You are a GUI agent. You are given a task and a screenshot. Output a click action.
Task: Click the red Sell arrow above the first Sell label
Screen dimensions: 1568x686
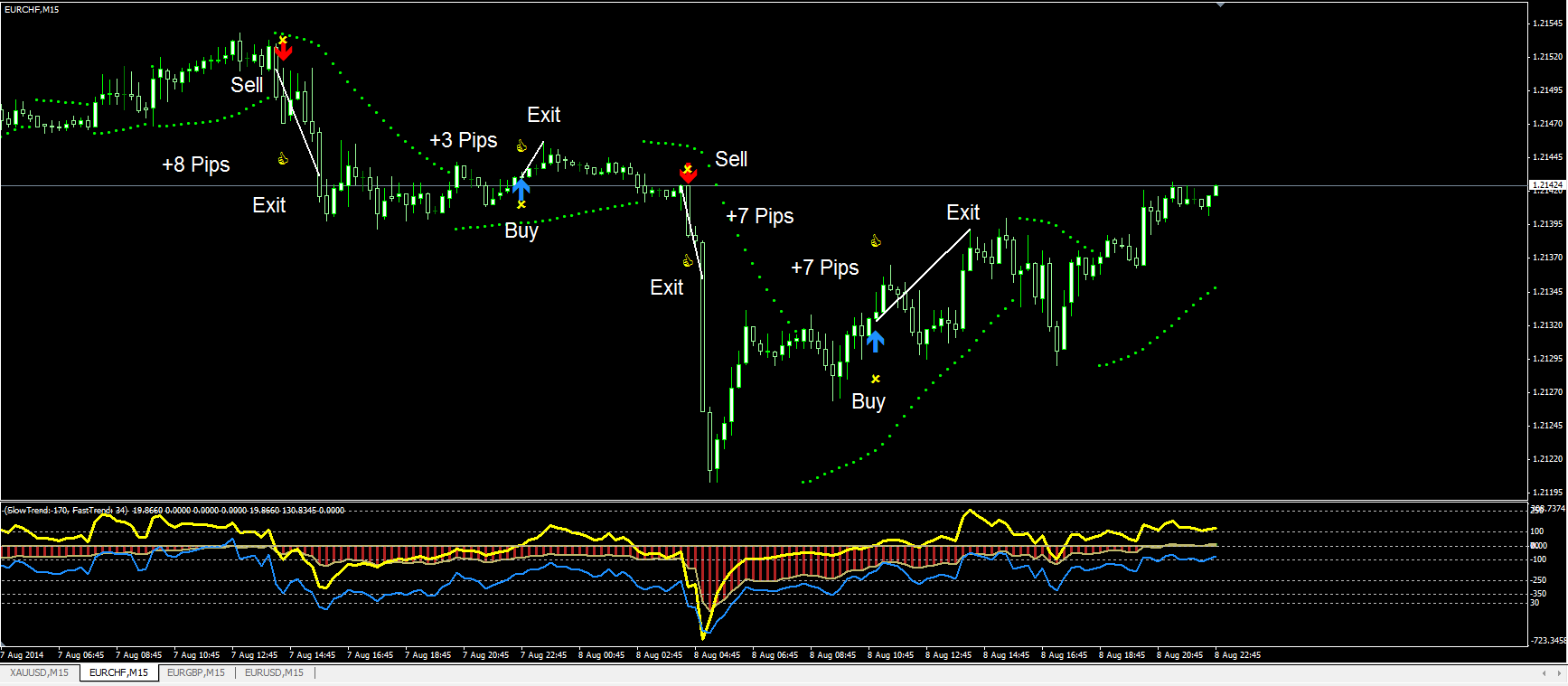(284, 52)
